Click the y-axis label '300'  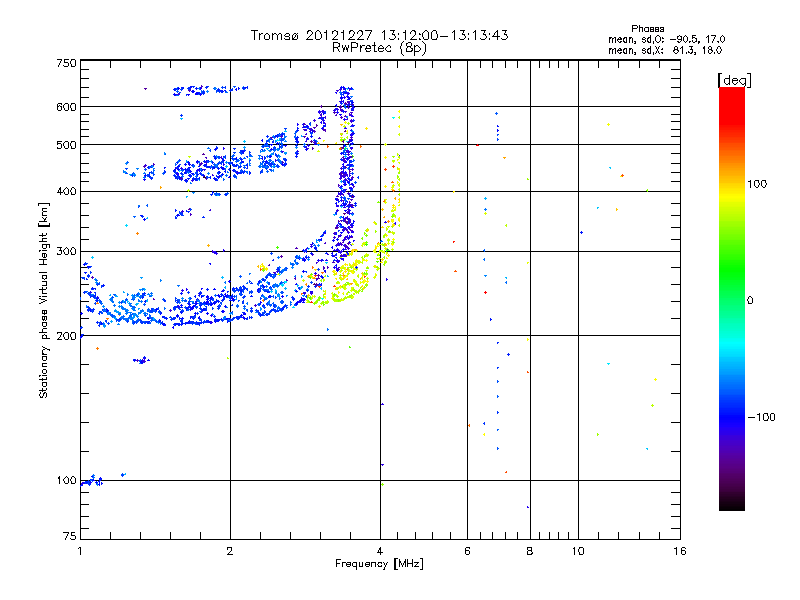coord(66,252)
